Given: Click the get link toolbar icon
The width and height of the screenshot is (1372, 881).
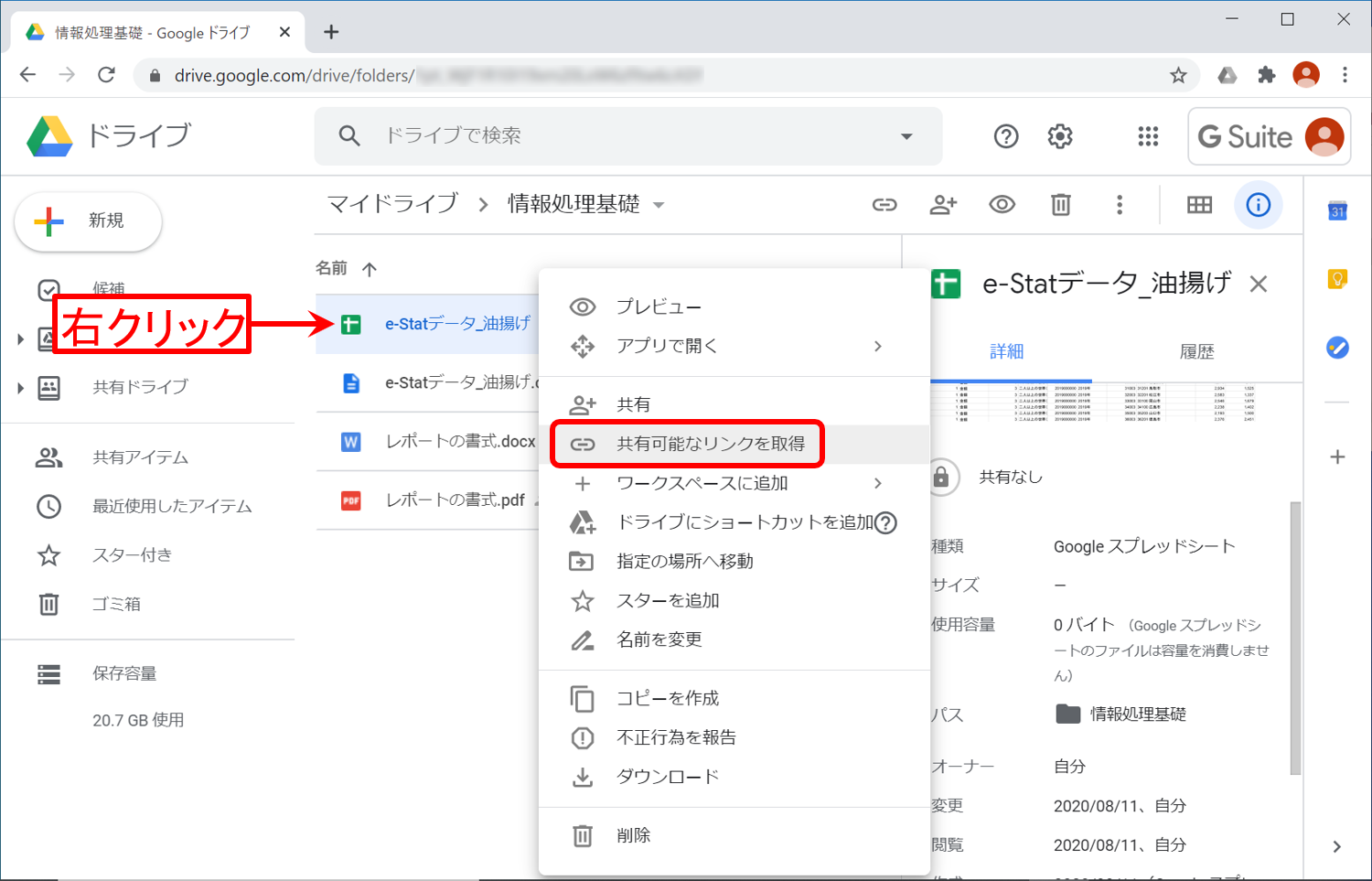Looking at the screenshot, I should click(x=884, y=205).
